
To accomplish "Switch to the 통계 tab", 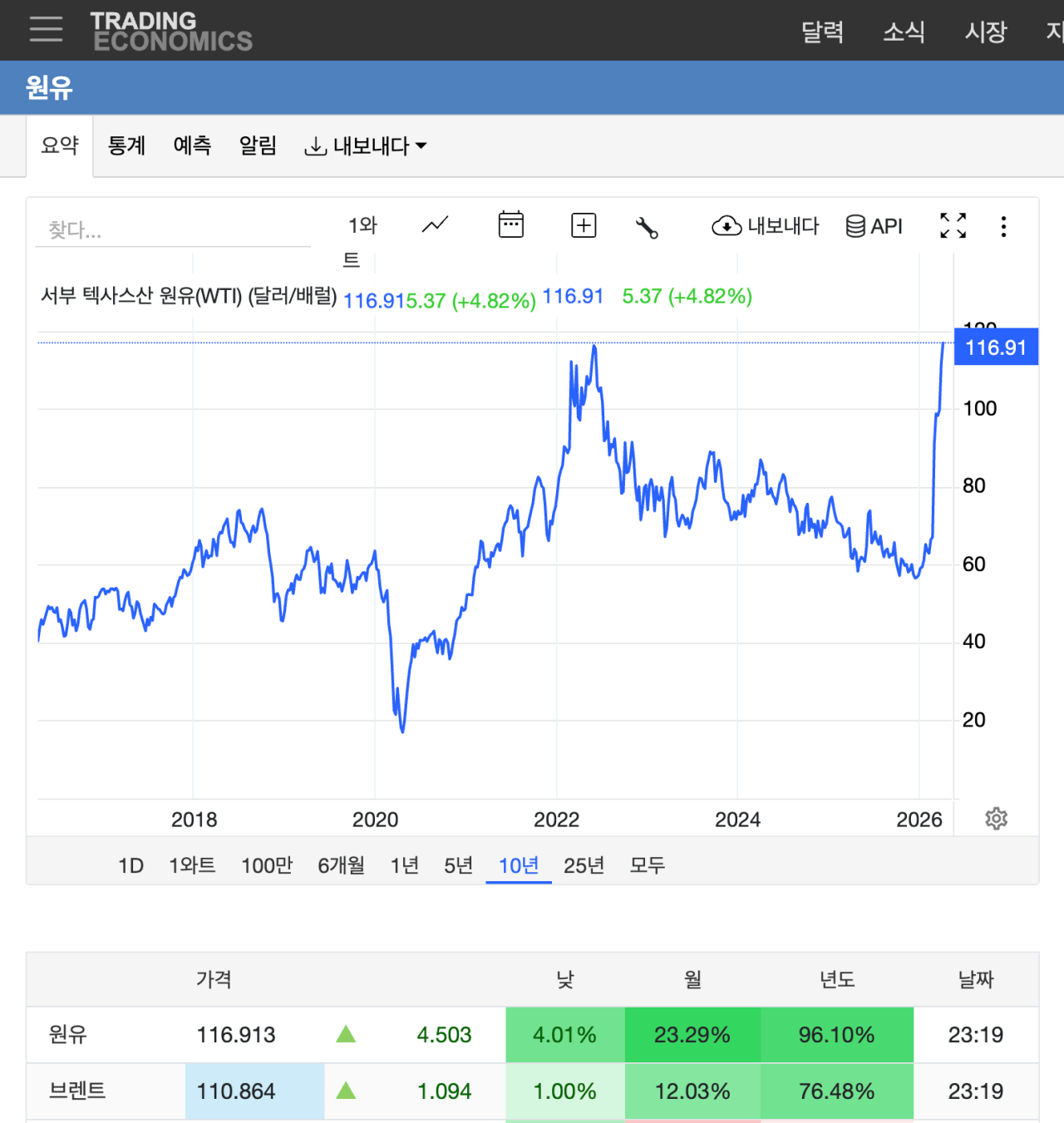I will click(x=126, y=146).
